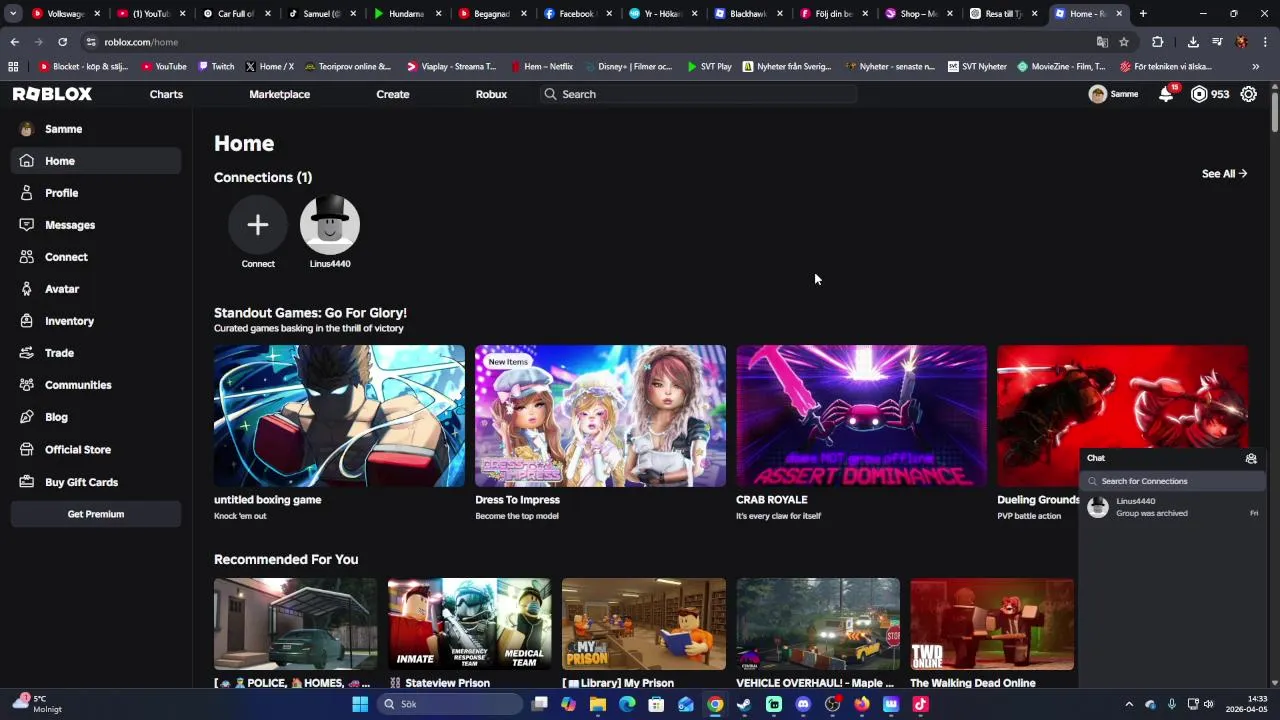Expand the hidden bookmarks chevron
The height and width of the screenshot is (720, 1280).
pos(1256,67)
